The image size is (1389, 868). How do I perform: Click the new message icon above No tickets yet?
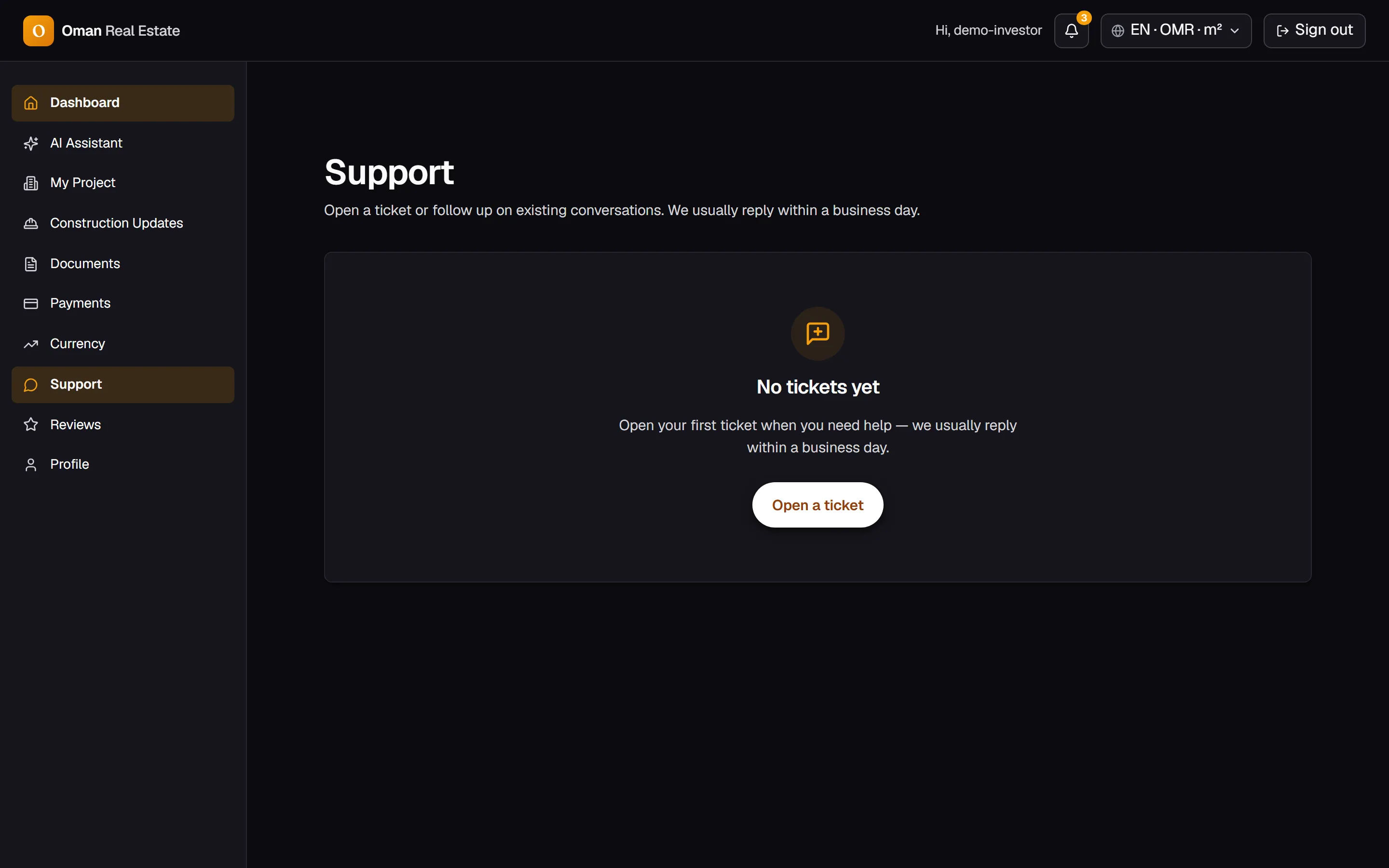tap(817, 333)
